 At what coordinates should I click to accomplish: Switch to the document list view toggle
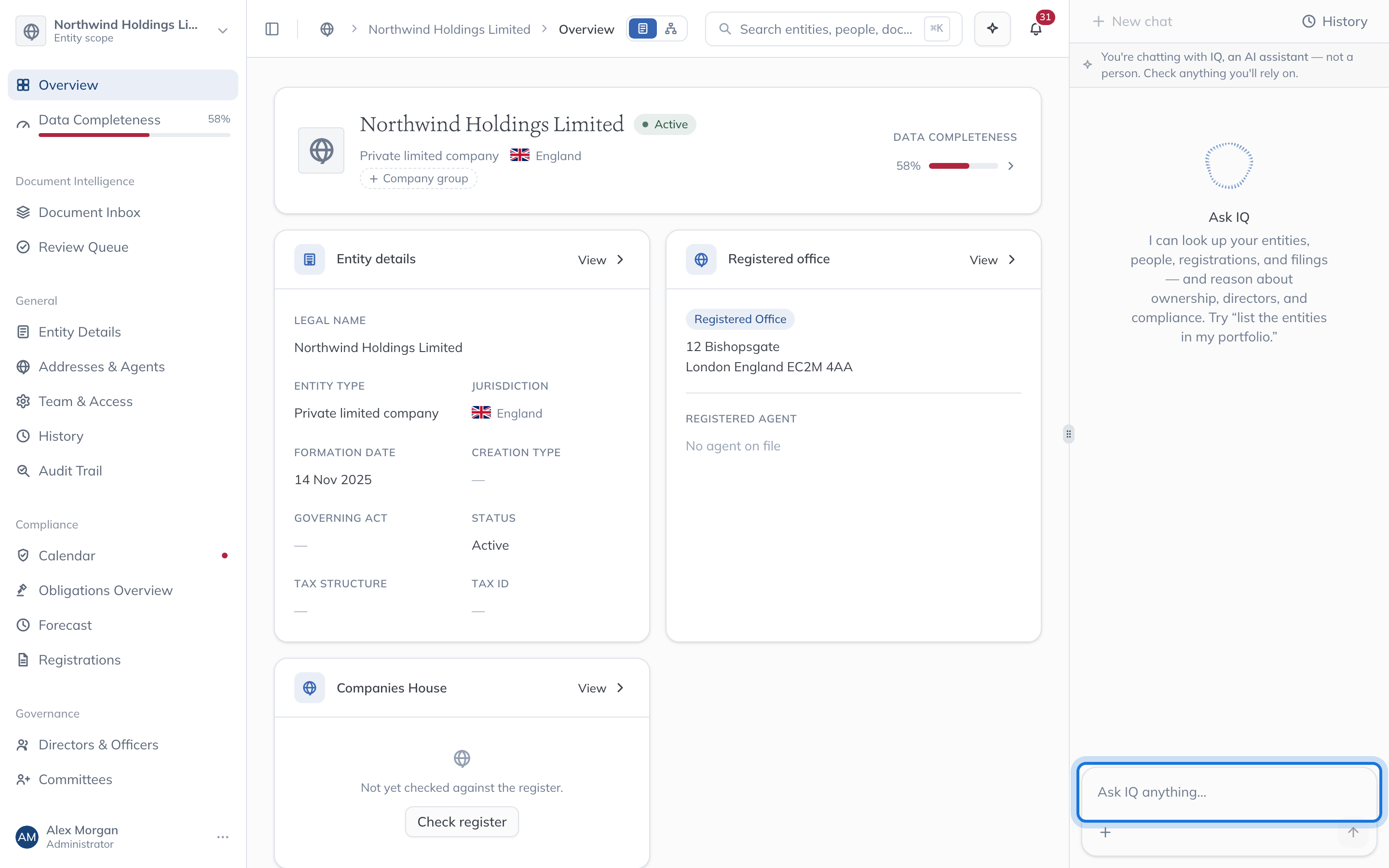point(643,29)
